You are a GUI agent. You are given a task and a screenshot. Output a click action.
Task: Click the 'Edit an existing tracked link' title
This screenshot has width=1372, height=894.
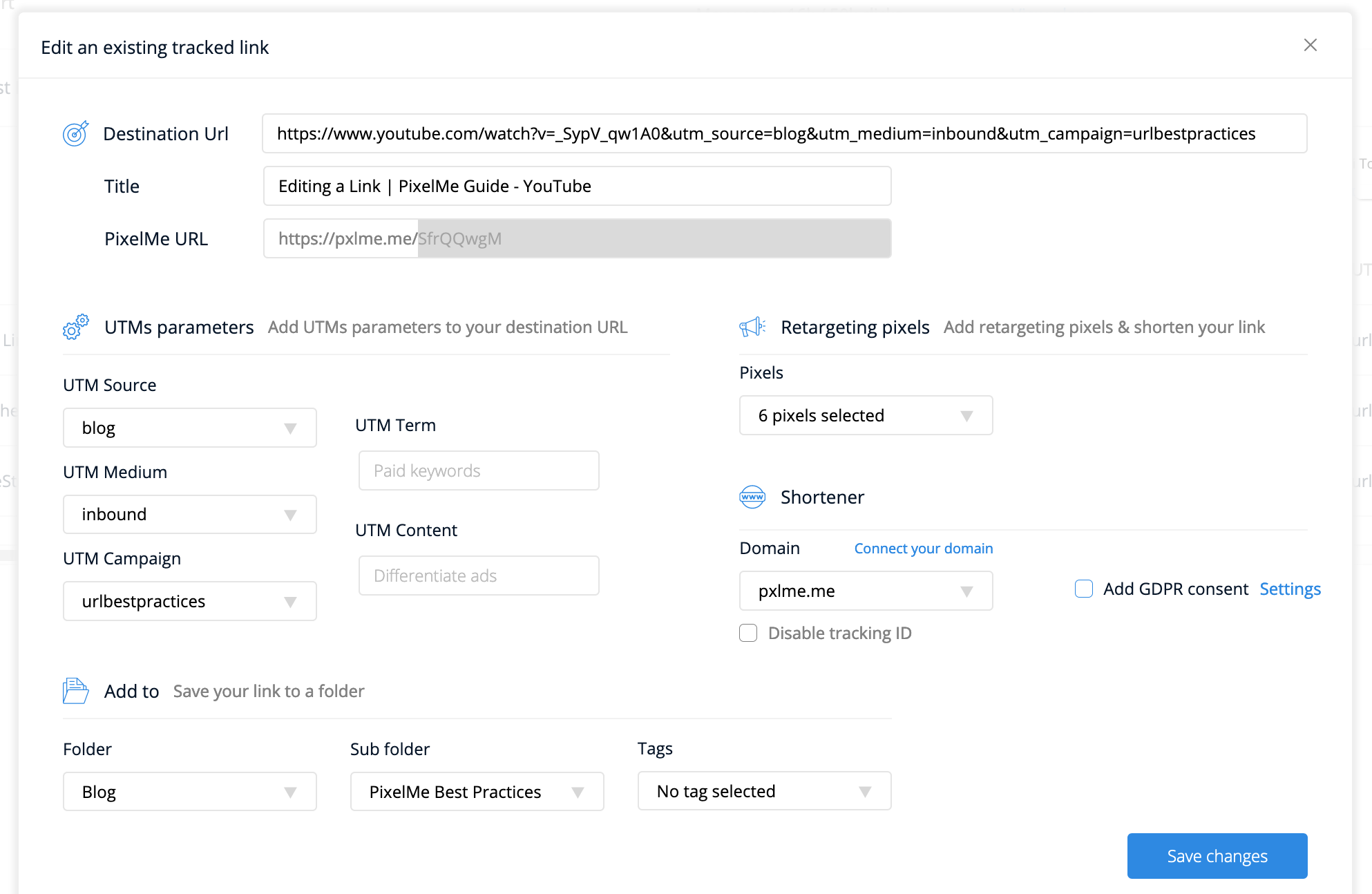[x=155, y=47]
